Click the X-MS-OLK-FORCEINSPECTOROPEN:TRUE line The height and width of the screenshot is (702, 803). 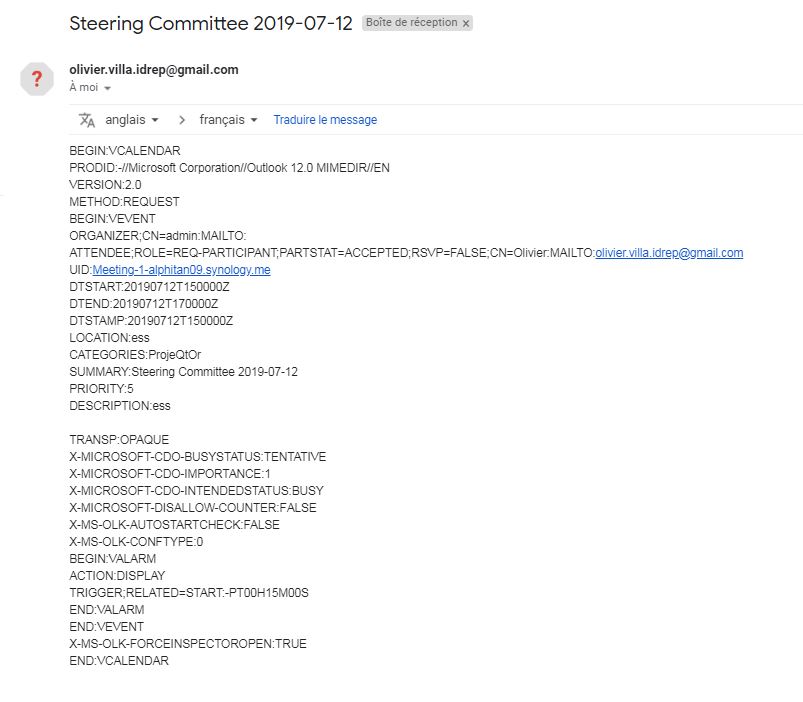click(188, 644)
